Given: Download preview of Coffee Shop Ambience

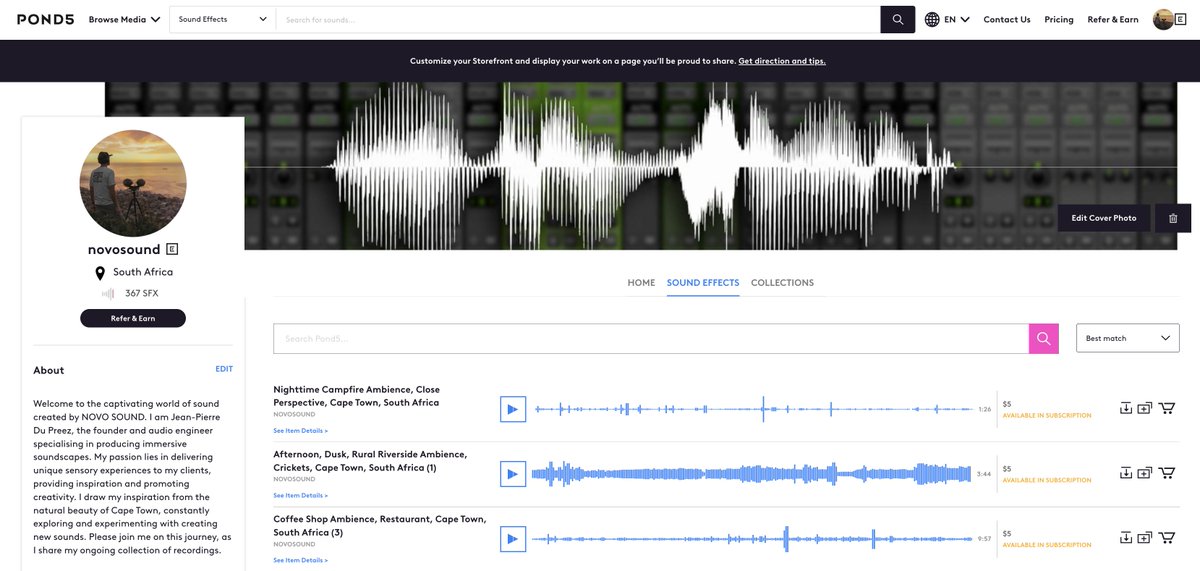Looking at the screenshot, I should tap(1125, 537).
